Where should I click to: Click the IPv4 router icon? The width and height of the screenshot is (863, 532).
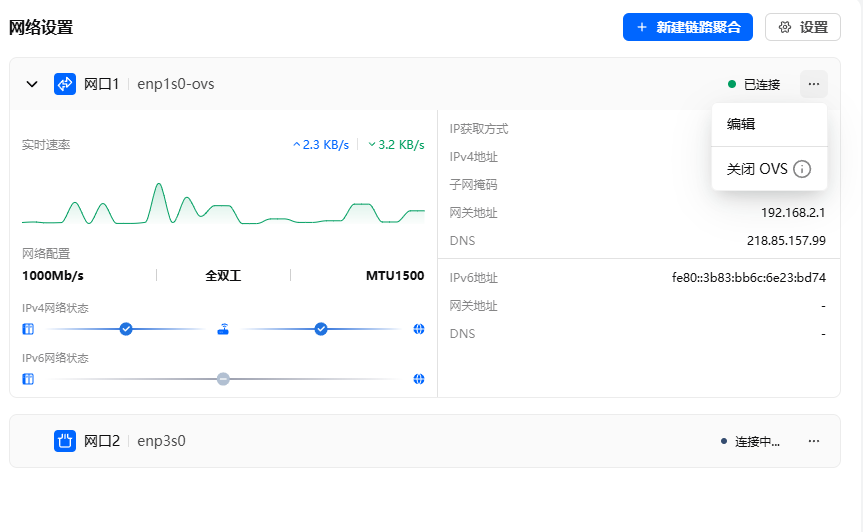click(223, 329)
